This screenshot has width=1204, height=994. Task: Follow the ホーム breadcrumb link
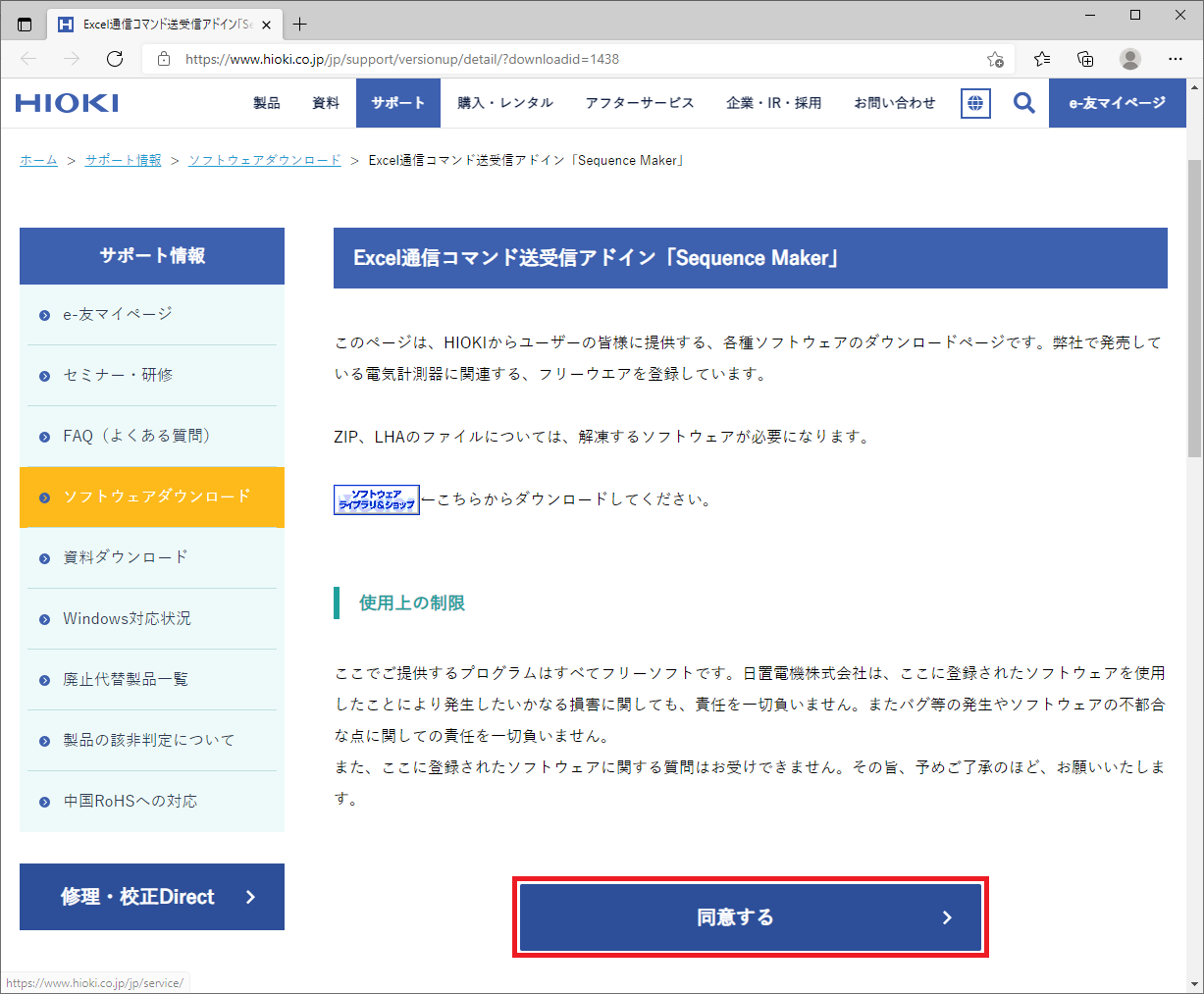[x=38, y=160]
